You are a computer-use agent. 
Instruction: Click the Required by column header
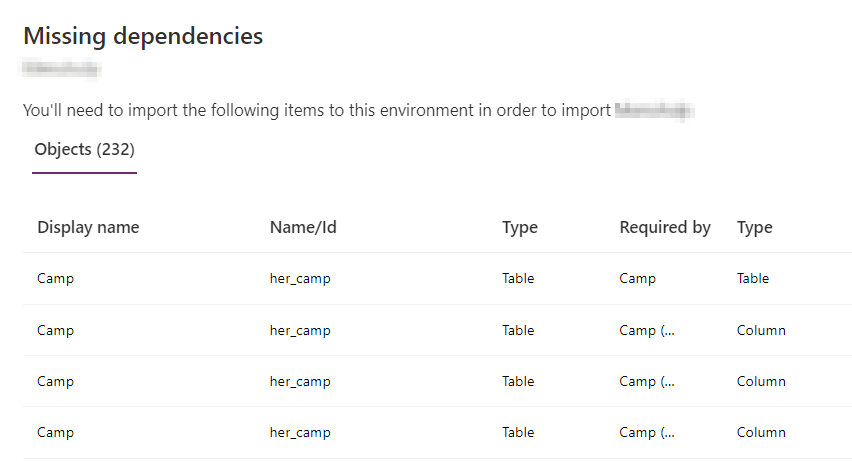665,227
